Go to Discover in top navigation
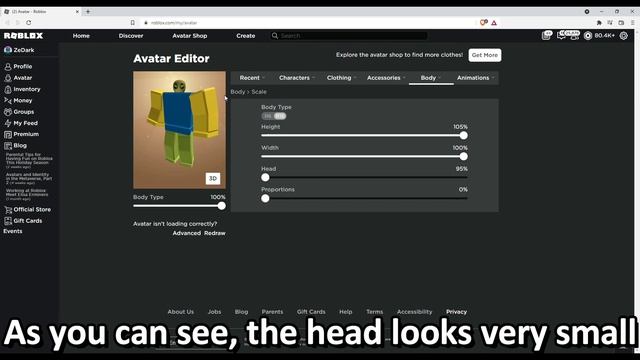This screenshot has height=360, width=640. pos(131,36)
